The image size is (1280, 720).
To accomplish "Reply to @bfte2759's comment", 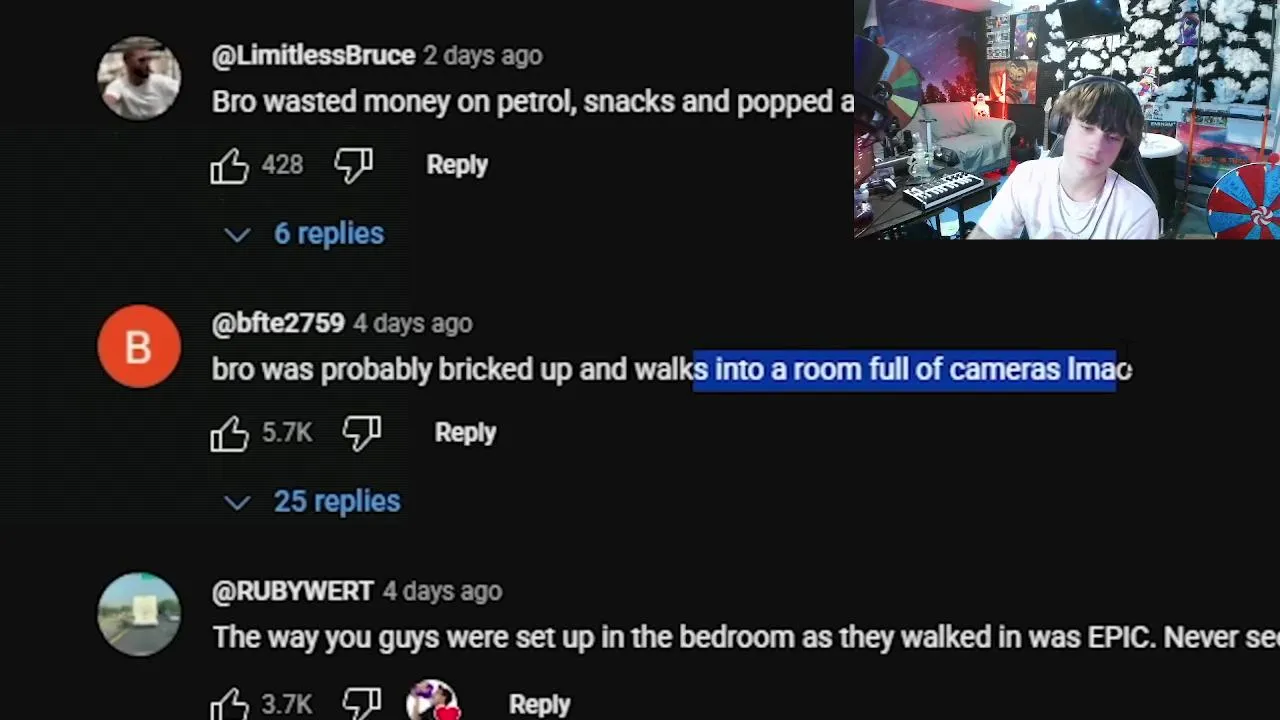I will click(x=465, y=433).
